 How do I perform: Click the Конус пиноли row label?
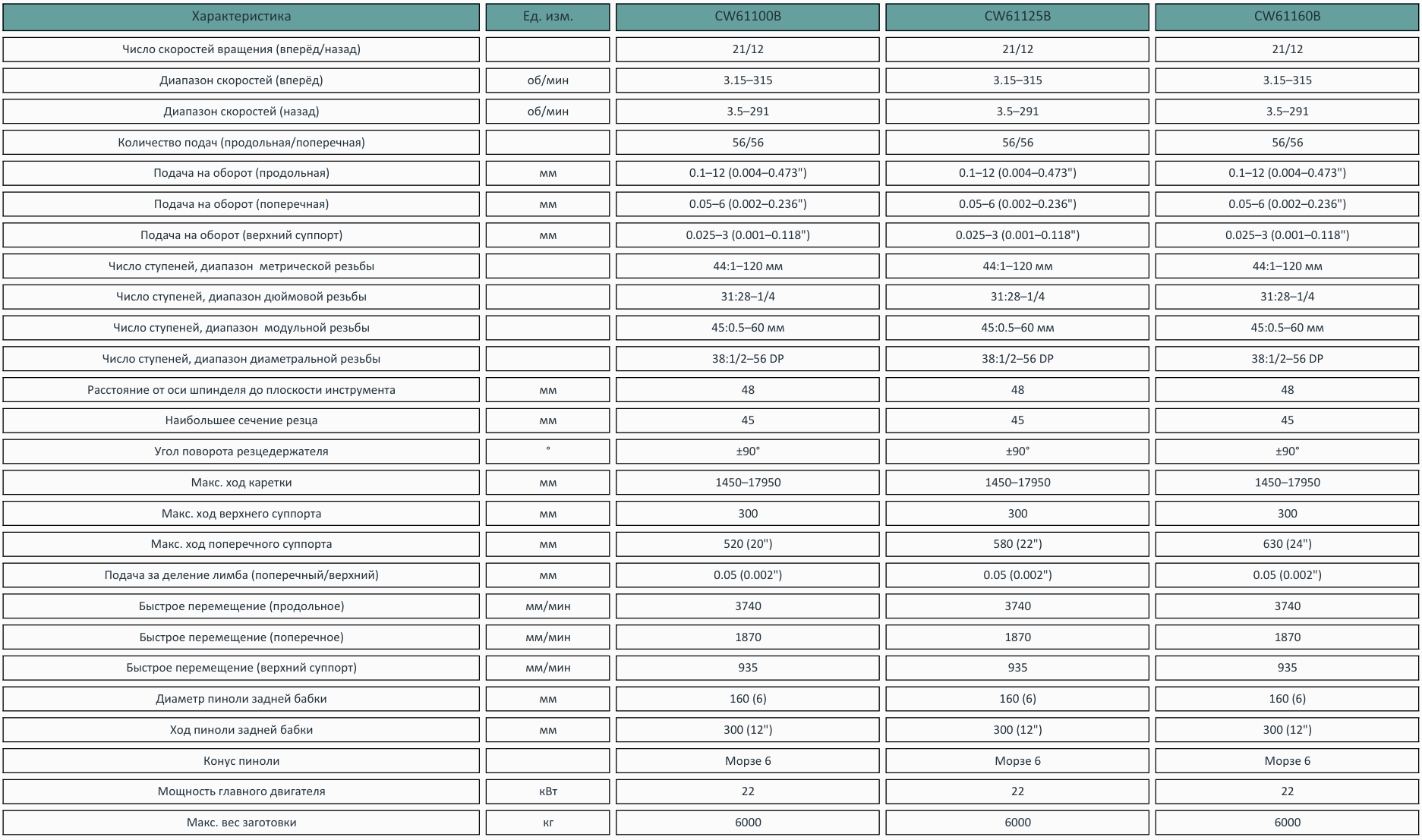pos(241,761)
